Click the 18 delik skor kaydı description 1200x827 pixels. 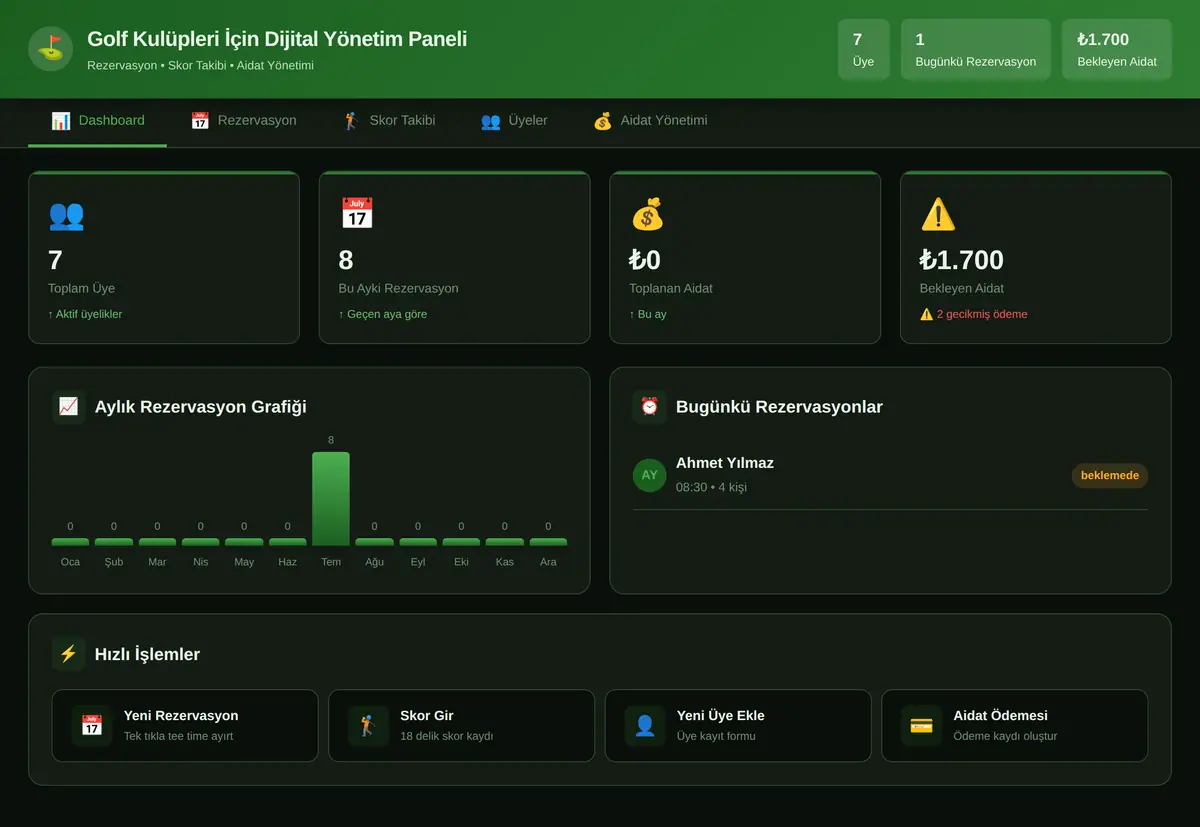447,736
